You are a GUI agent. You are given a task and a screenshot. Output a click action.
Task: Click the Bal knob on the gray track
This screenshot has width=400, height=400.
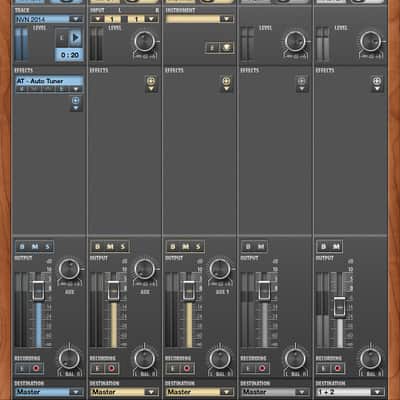tap(295, 359)
